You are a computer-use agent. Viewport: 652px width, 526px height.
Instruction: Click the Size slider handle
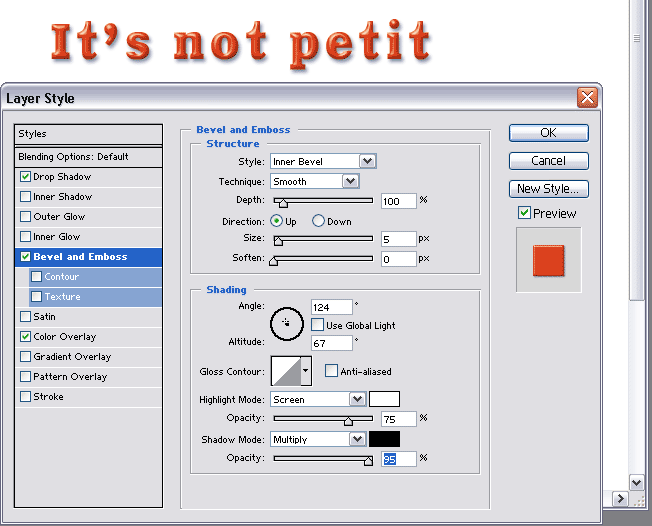278,241
